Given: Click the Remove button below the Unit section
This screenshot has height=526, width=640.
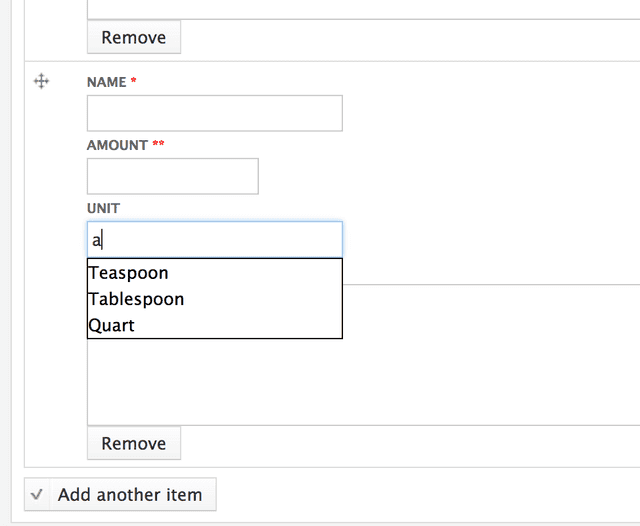Looking at the screenshot, I should pos(134,443).
